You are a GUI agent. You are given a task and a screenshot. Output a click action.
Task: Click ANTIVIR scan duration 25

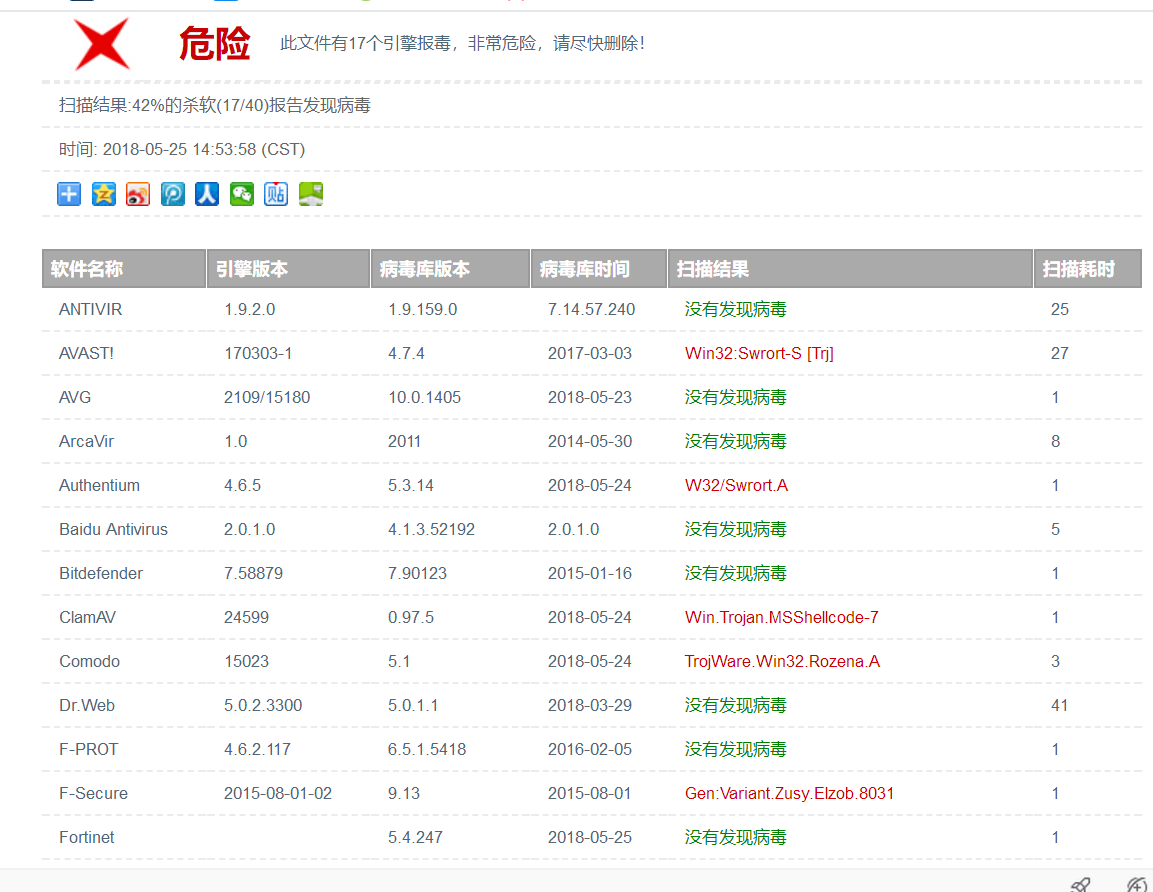1060,310
